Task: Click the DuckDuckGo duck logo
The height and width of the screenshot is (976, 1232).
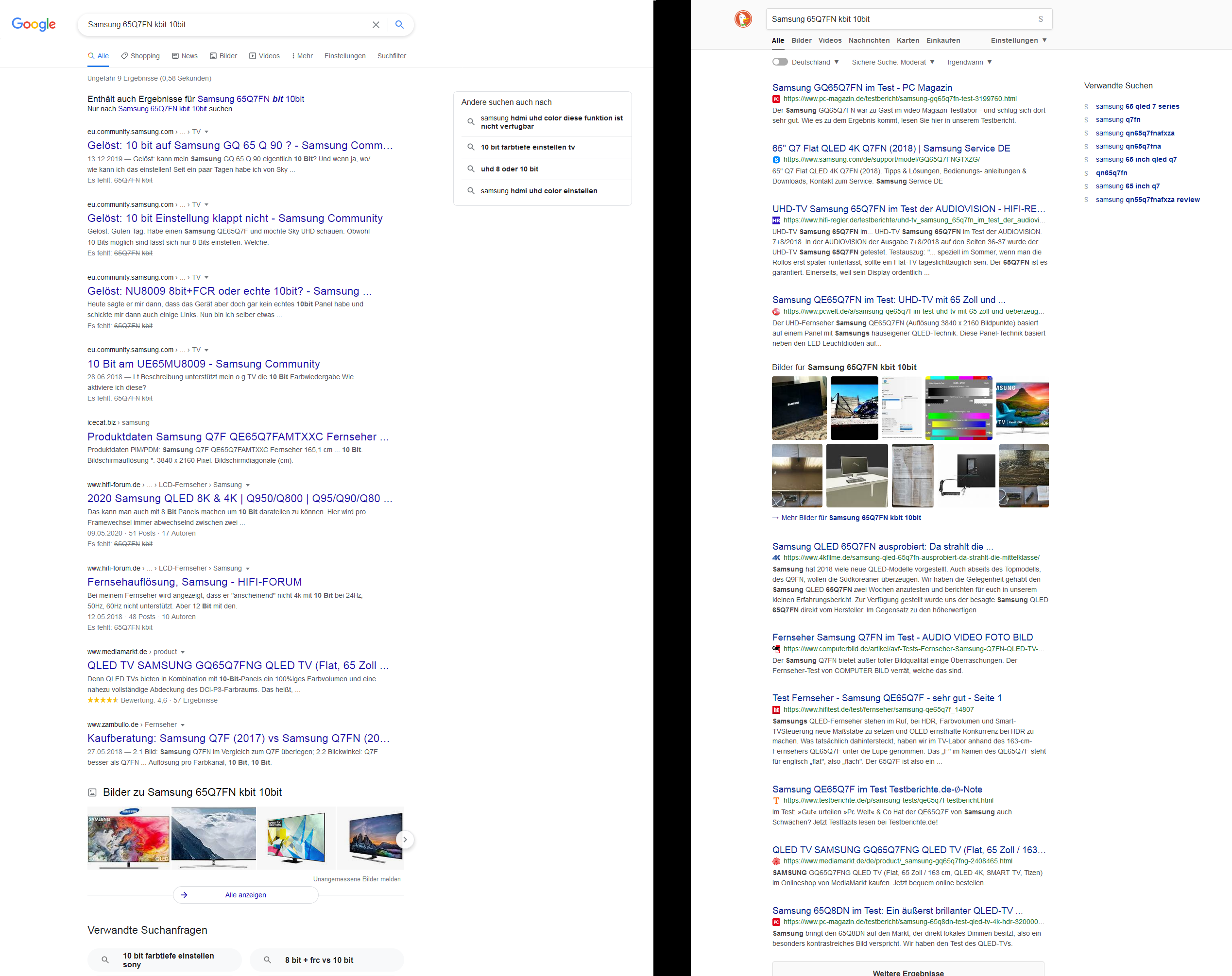Action: coord(743,19)
